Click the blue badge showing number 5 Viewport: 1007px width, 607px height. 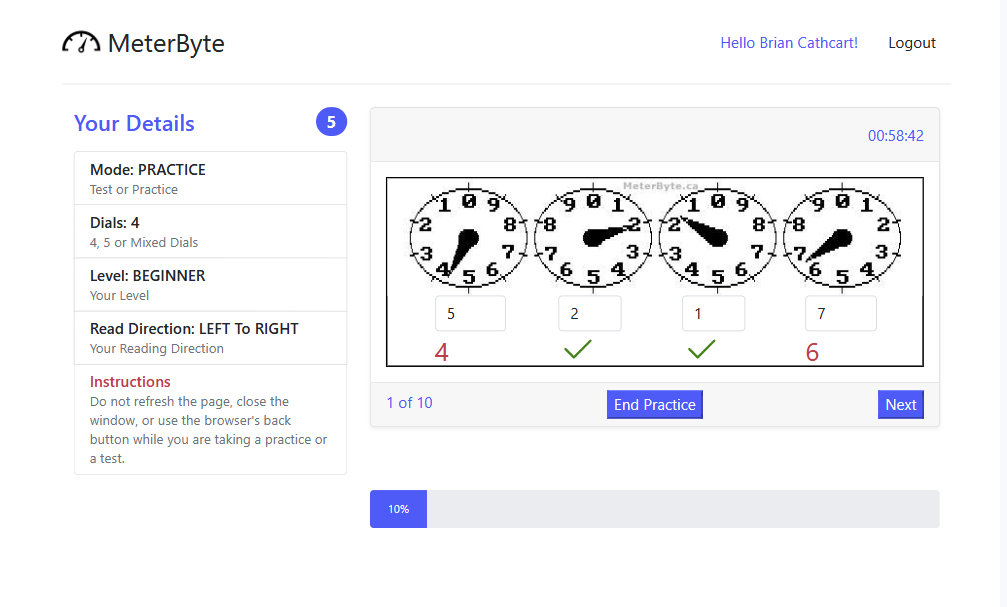coord(331,121)
